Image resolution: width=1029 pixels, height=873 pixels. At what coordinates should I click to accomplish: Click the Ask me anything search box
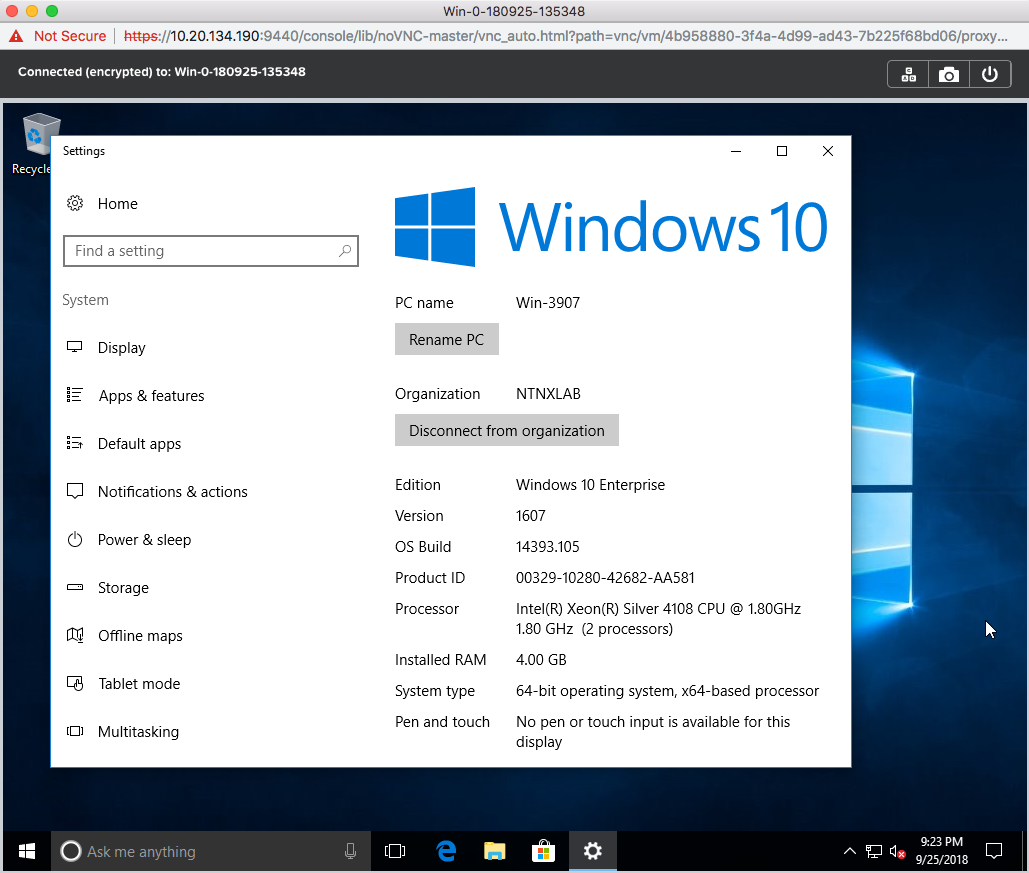211,851
